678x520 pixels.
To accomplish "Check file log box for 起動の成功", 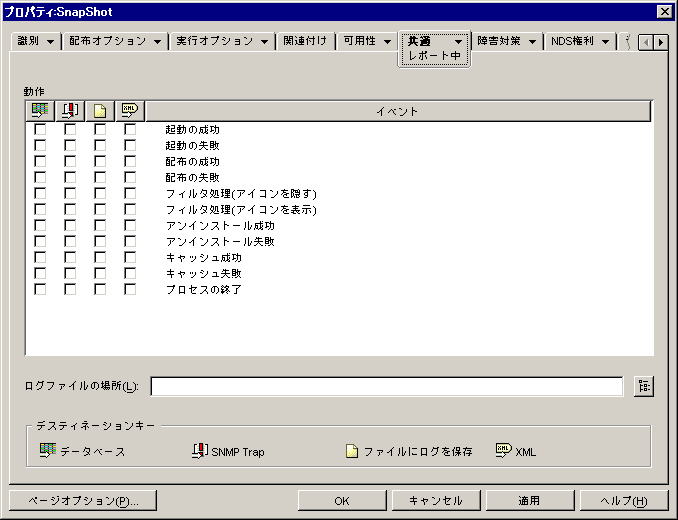I will (x=100, y=129).
